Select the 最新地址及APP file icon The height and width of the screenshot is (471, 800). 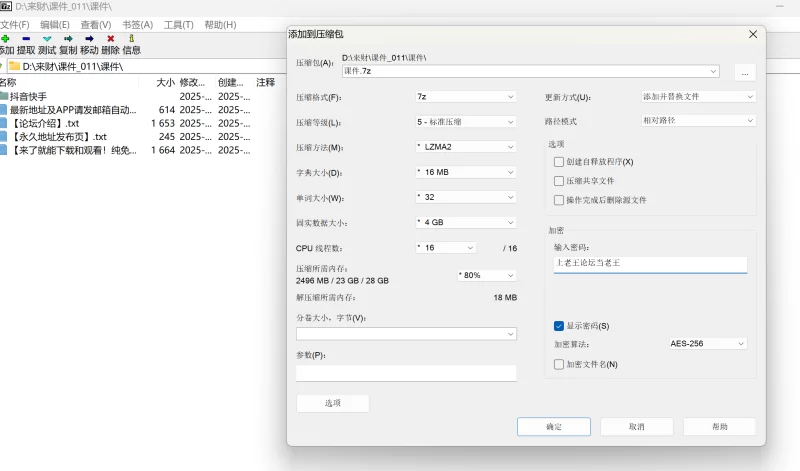click(x=4, y=110)
